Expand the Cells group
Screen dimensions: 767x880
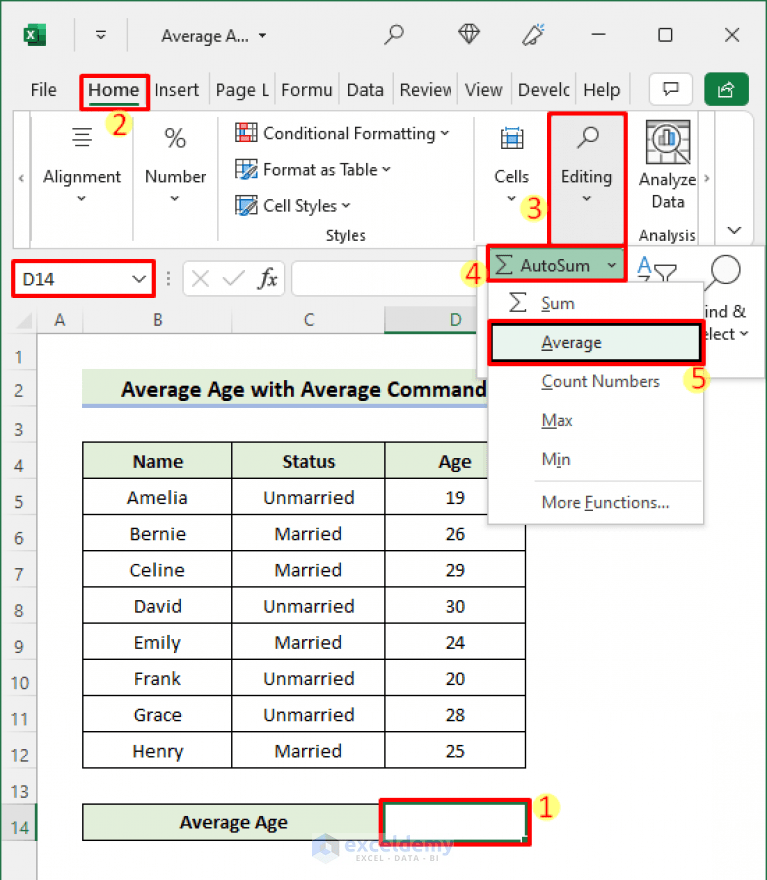511,164
